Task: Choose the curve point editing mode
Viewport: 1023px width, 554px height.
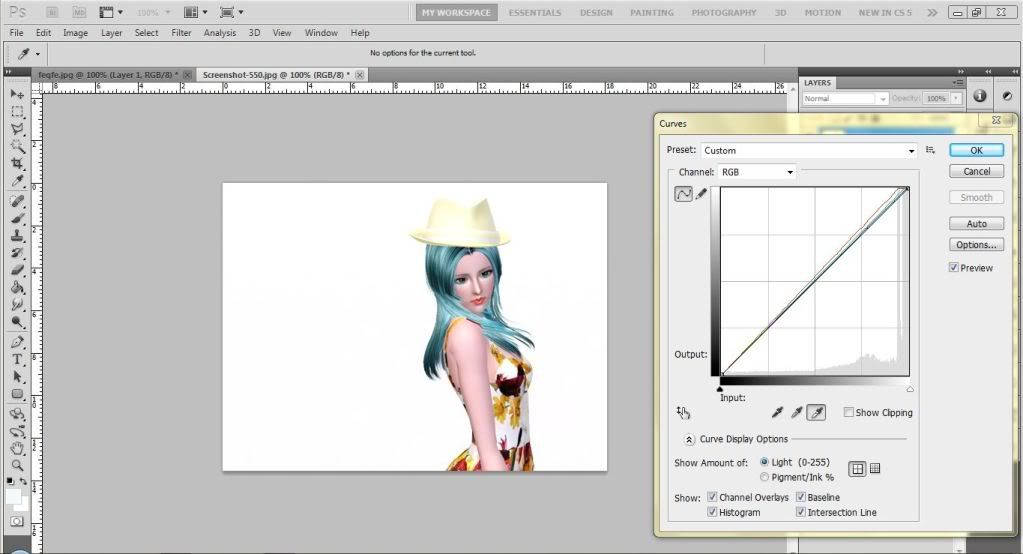Action: (683, 194)
